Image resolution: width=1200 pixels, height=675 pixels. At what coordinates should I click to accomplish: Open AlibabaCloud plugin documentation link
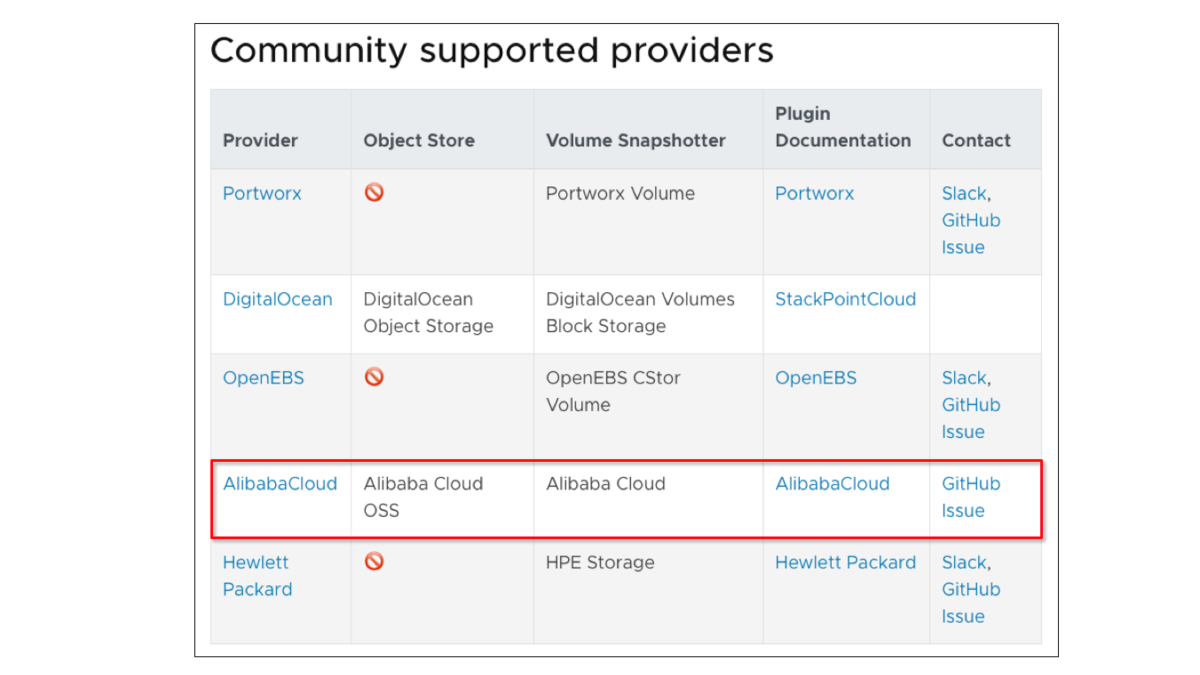(x=832, y=484)
